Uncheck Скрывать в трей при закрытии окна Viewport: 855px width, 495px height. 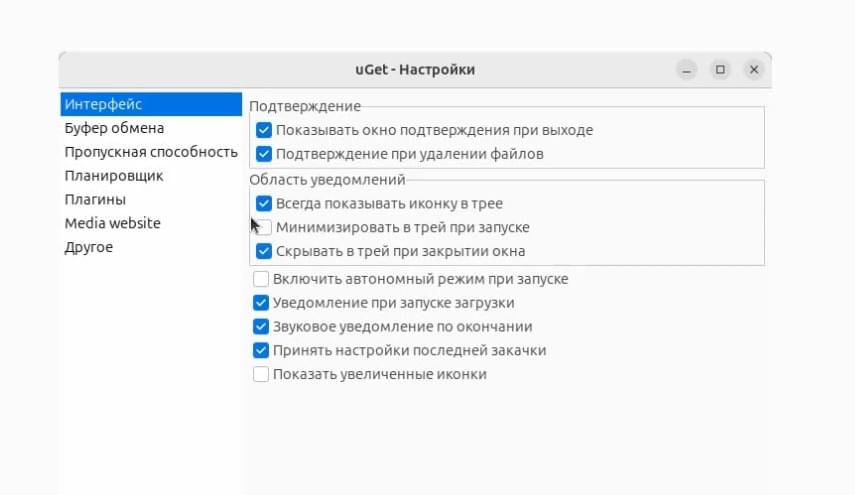(x=264, y=251)
